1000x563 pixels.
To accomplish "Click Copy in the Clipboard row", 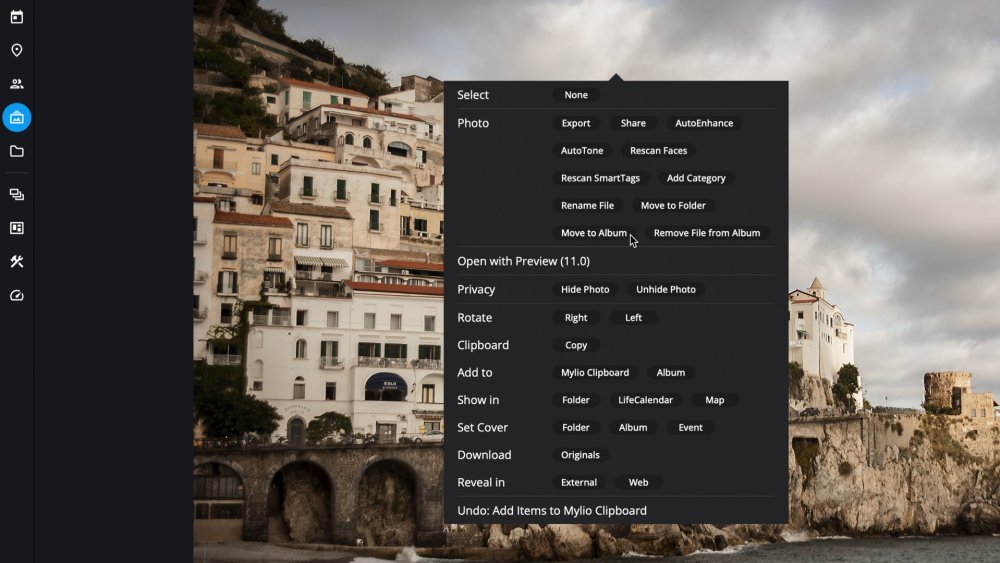I will click(576, 345).
